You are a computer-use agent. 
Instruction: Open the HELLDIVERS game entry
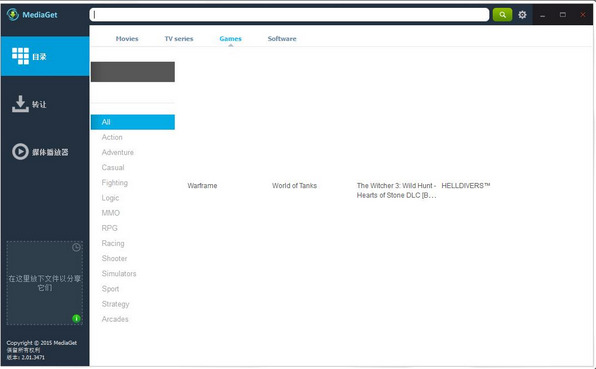(466, 186)
